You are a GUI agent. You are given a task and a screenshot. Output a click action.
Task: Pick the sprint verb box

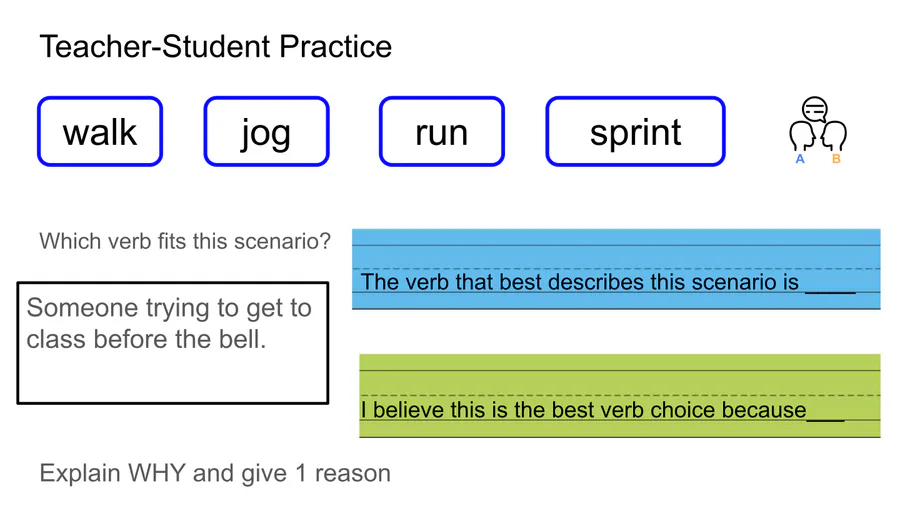point(635,131)
